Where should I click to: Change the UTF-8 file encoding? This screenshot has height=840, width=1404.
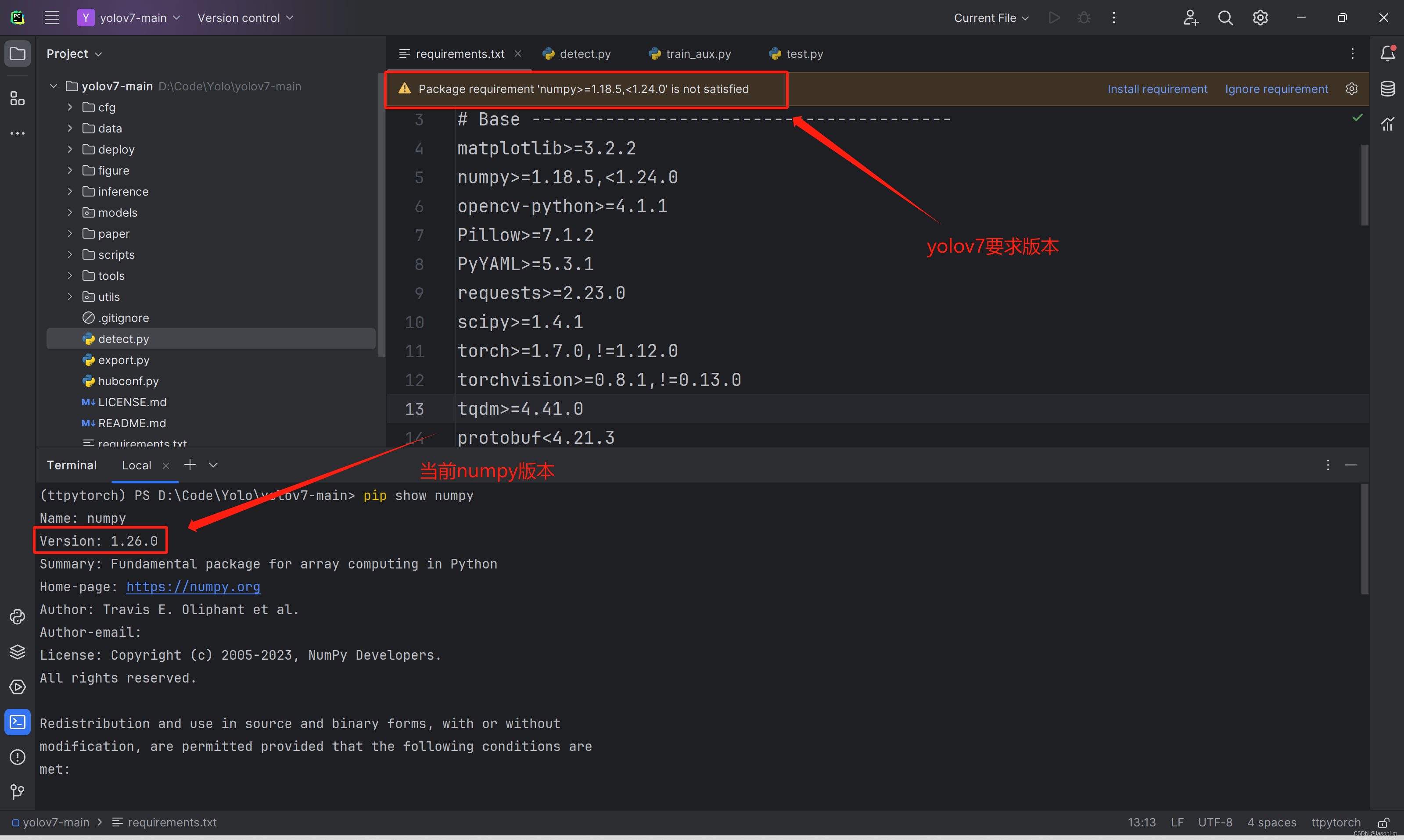tap(1215, 822)
